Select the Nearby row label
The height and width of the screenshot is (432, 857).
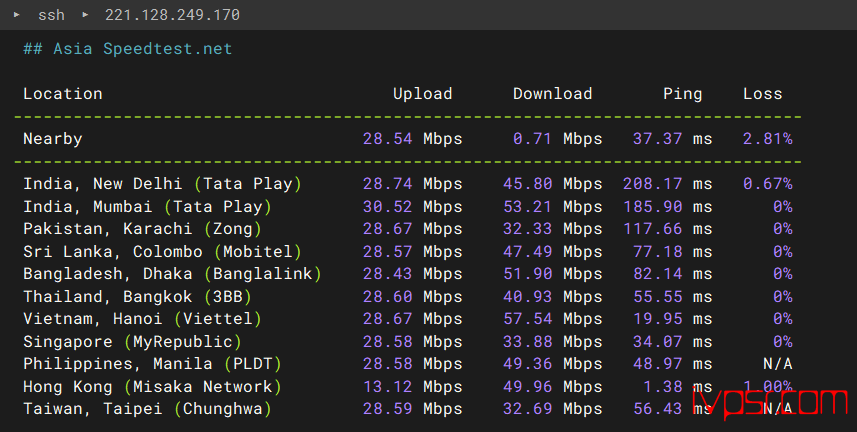[52, 139]
